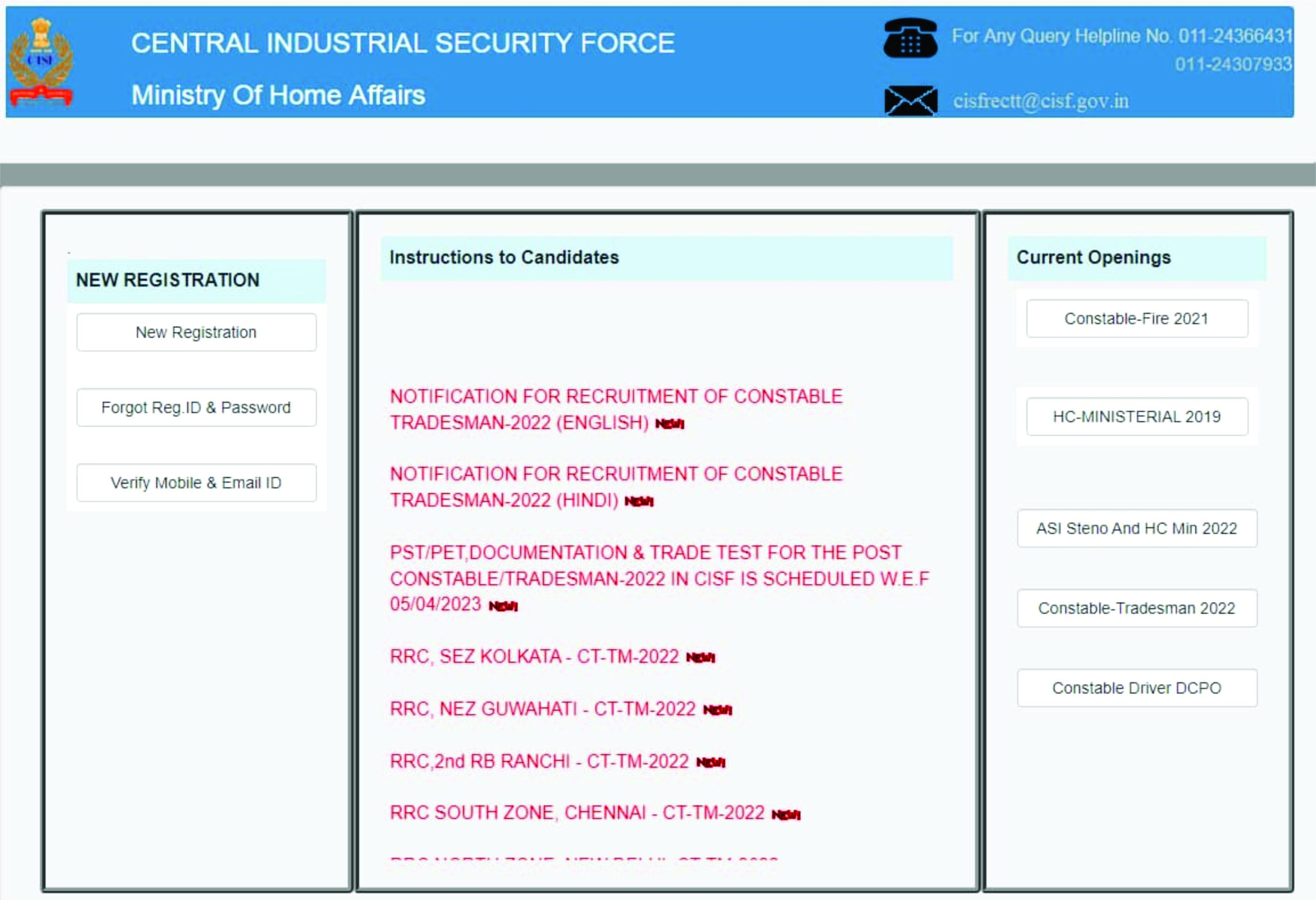
Task: Open the PST/PET documentation schedule notice
Action: [659, 578]
